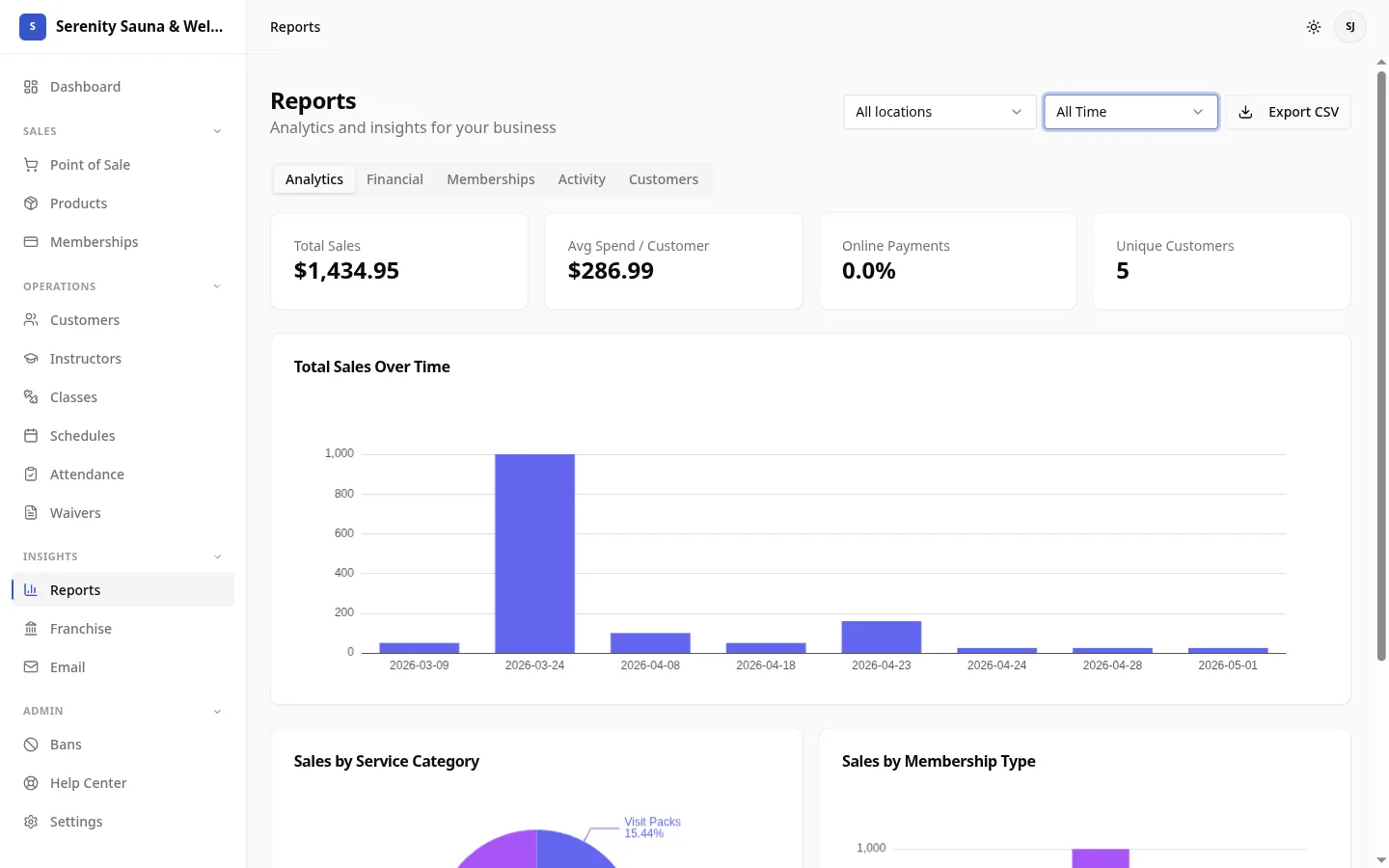Click the 2026-04-08 sales bar
This screenshot has height=868, width=1389.
(650, 643)
